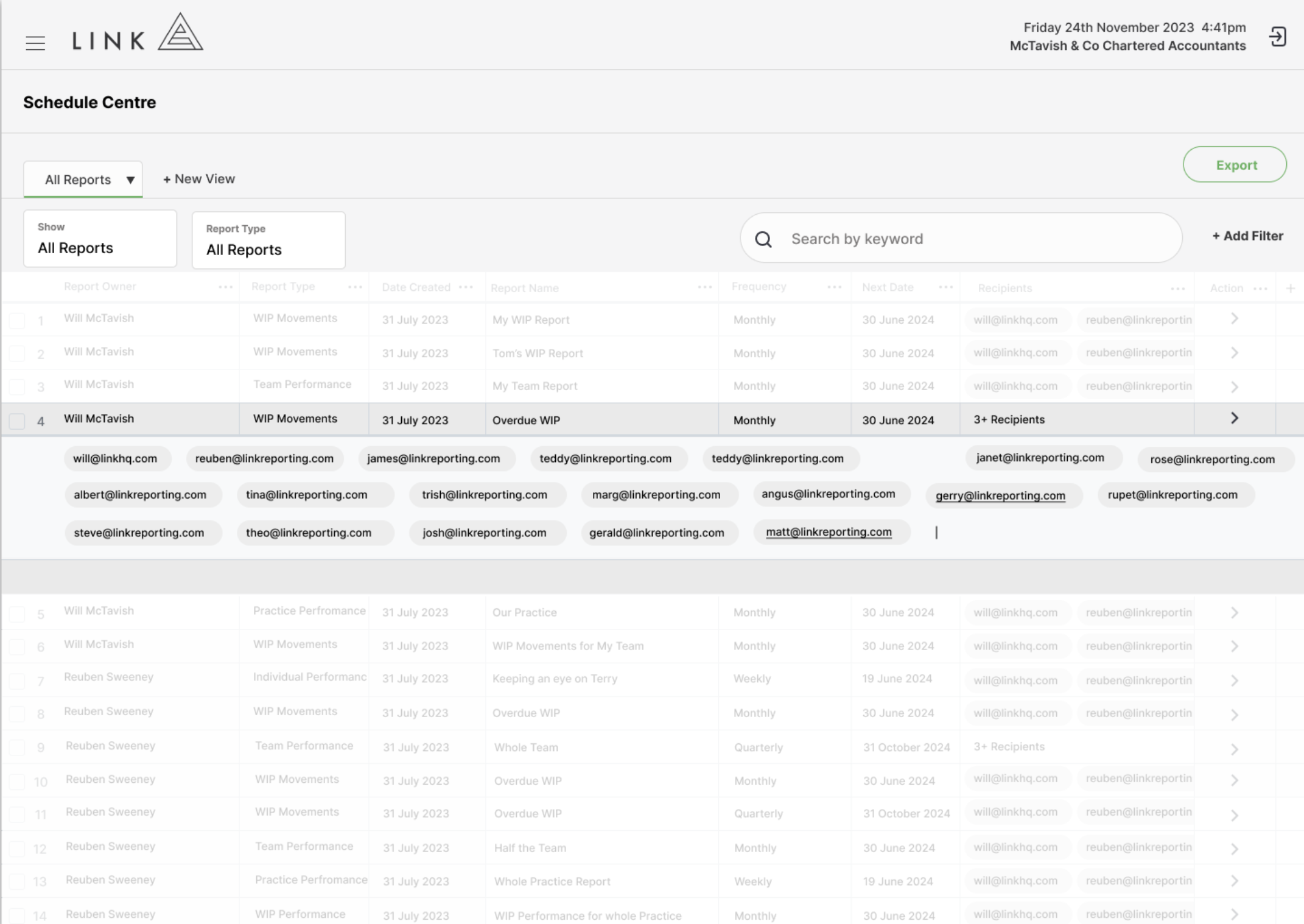Screen dimensions: 1304x924
Task: Open Report Name column options dots
Action: click(705, 287)
